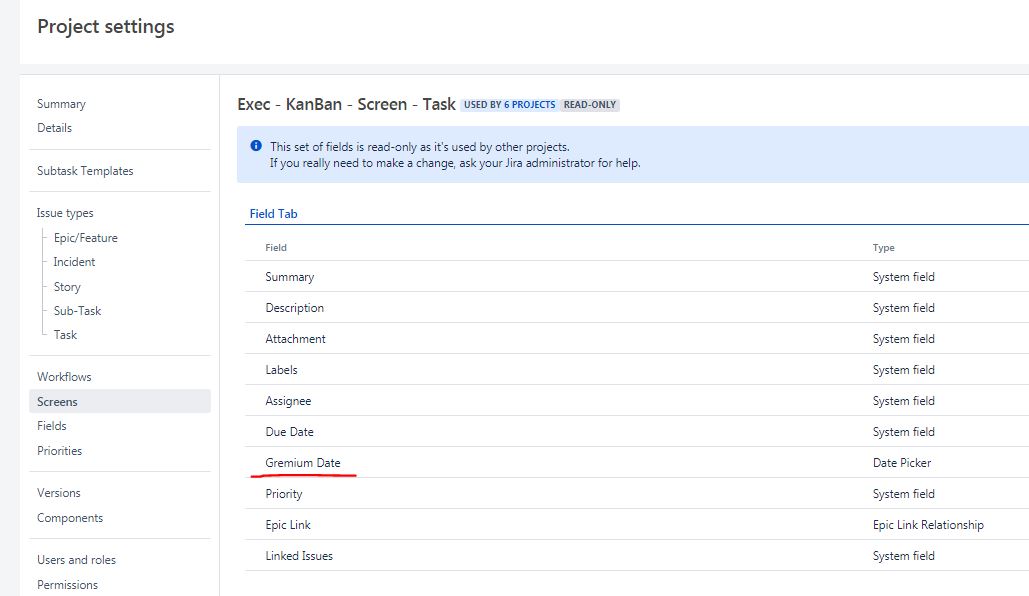Click the Priority field row
Screen dimensions: 1029x596
[637, 494]
